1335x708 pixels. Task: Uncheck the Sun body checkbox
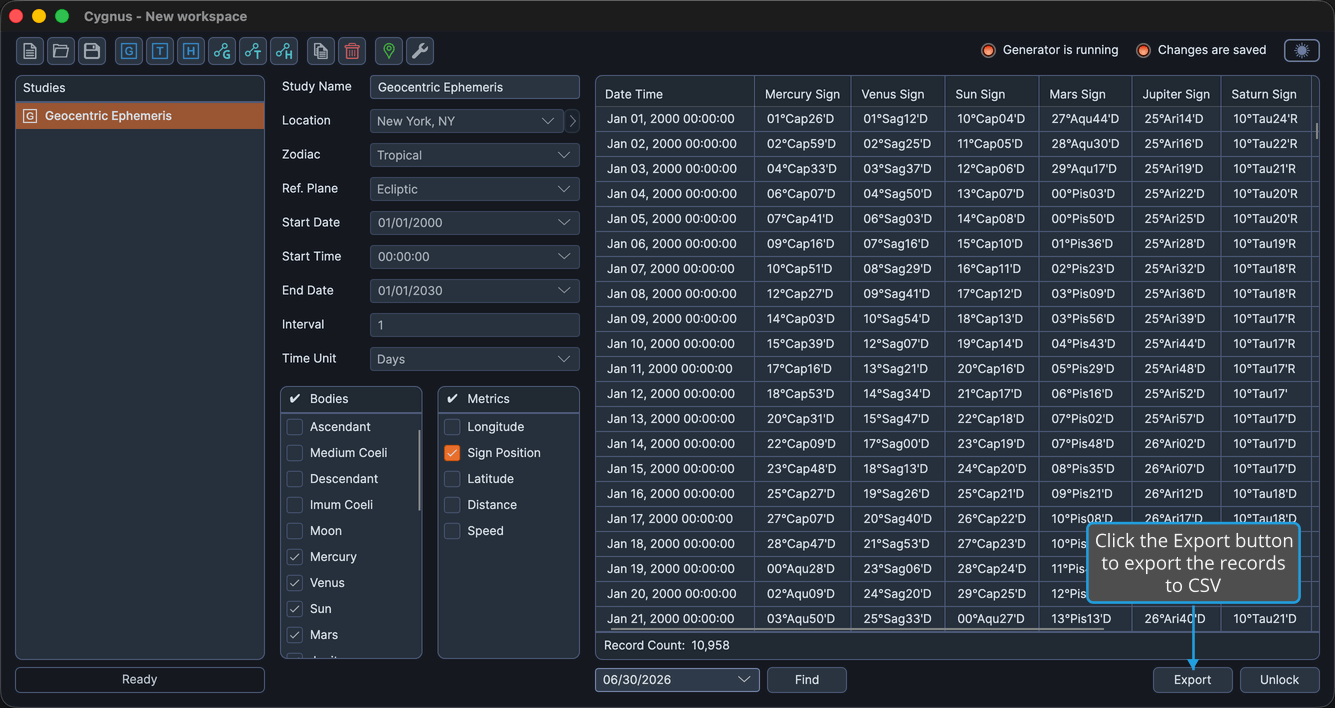coord(295,609)
